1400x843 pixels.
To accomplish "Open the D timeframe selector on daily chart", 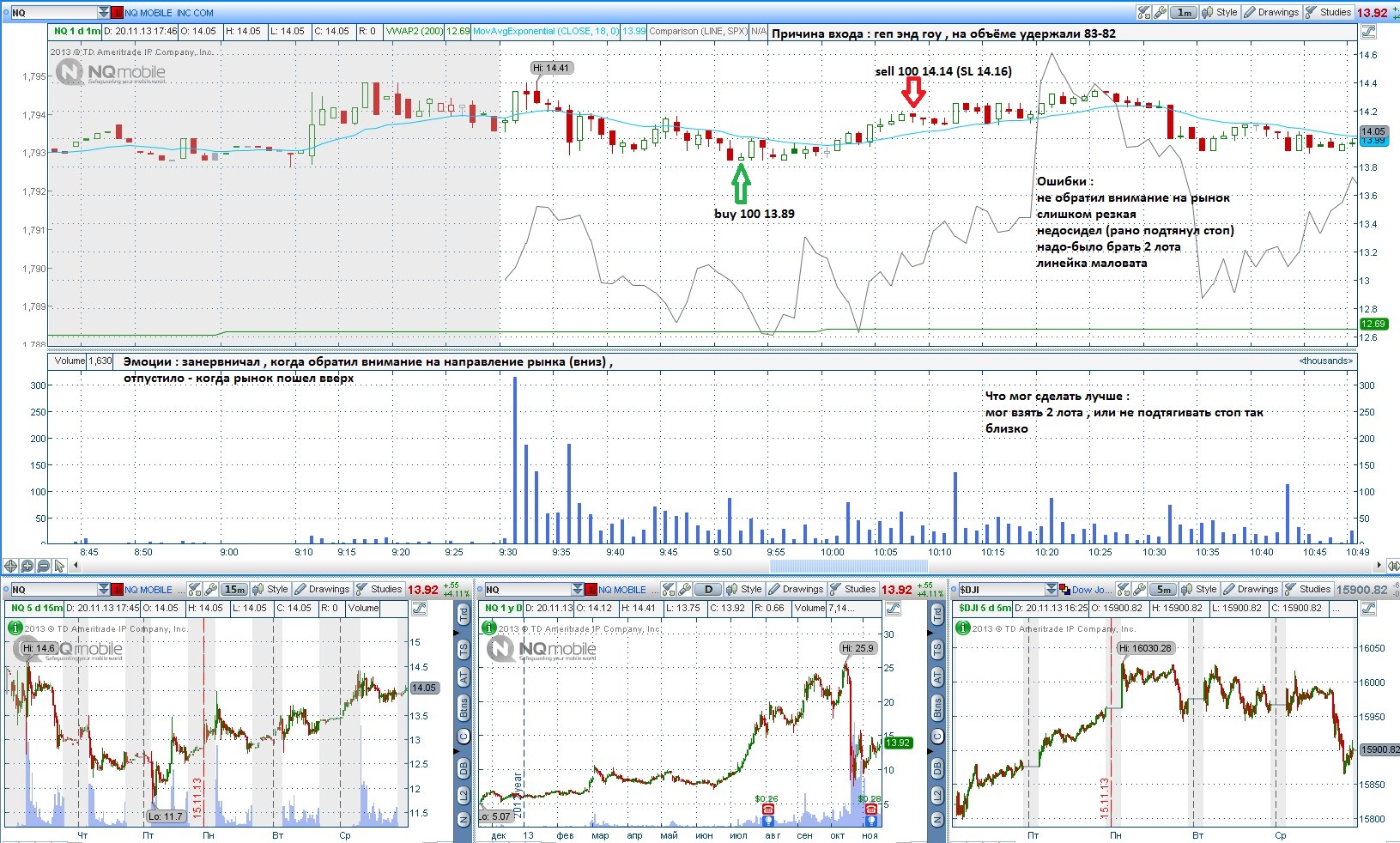I will coord(708,589).
